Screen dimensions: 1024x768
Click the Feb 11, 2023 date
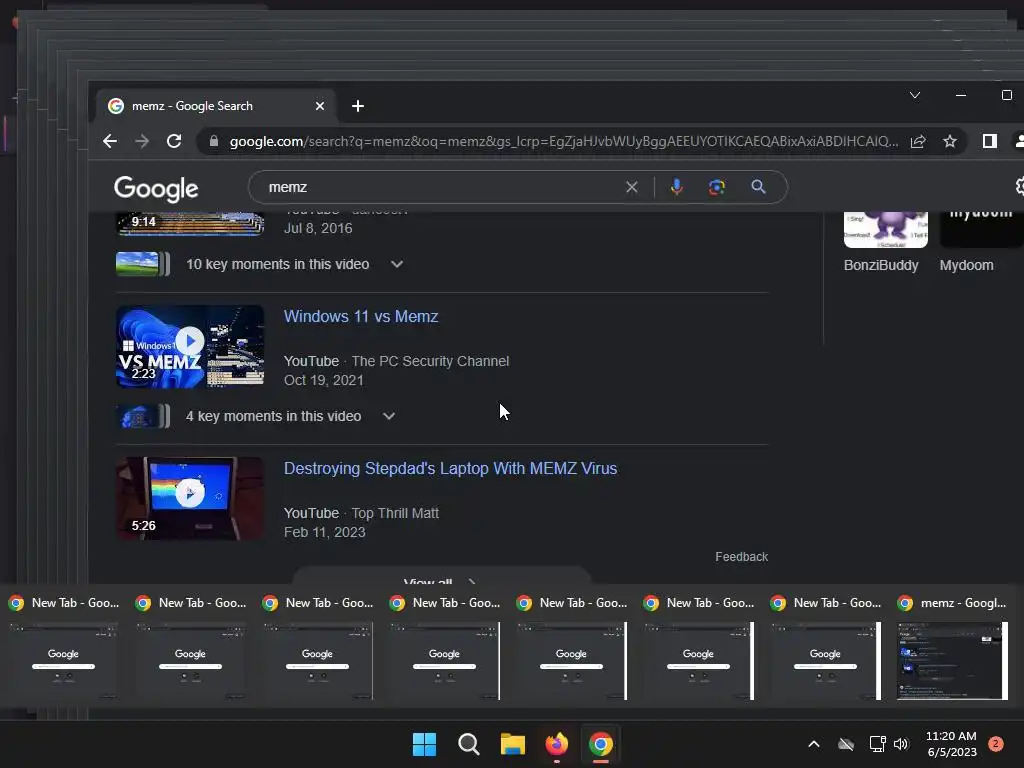(x=325, y=532)
